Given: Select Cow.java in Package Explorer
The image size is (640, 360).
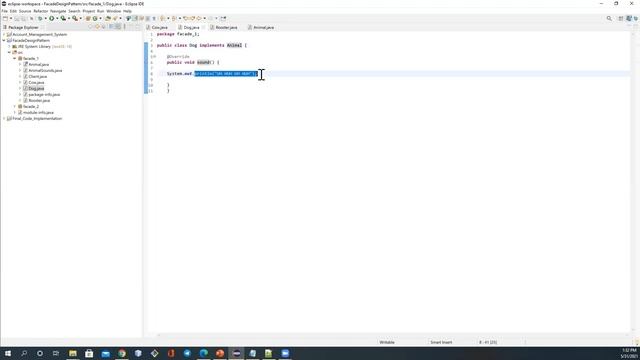Looking at the screenshot, I should (36, 82).
